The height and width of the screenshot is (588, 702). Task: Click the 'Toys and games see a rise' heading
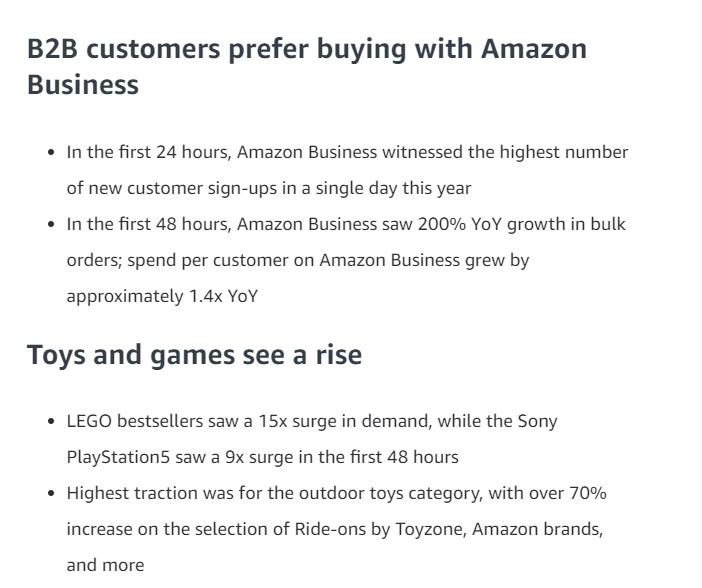pyautogui.click(x=194, y=355)
